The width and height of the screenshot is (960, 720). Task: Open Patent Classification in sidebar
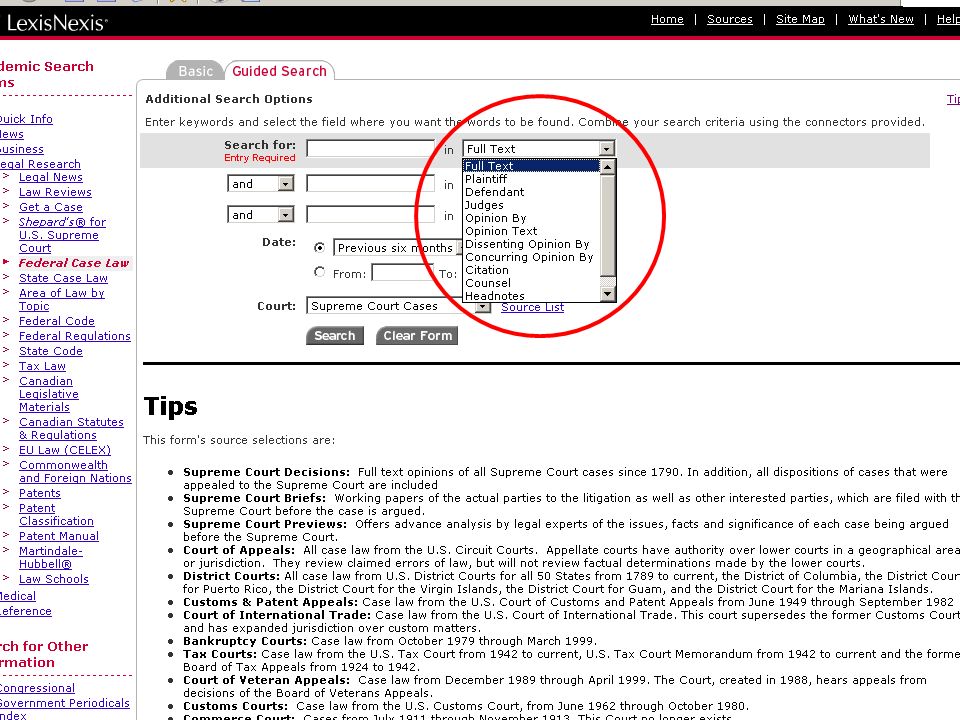pyautogui.click(x=56, y=514)
